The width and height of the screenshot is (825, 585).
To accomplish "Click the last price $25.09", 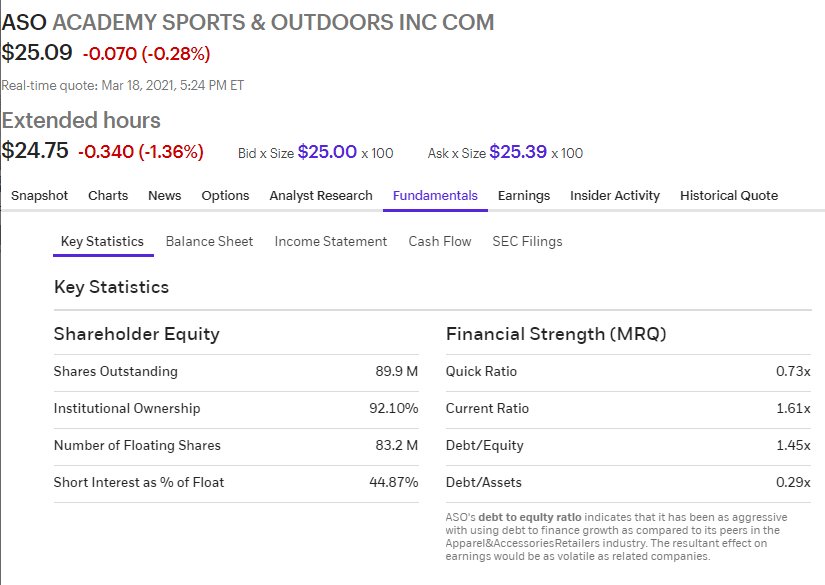I will coord(37,53).
